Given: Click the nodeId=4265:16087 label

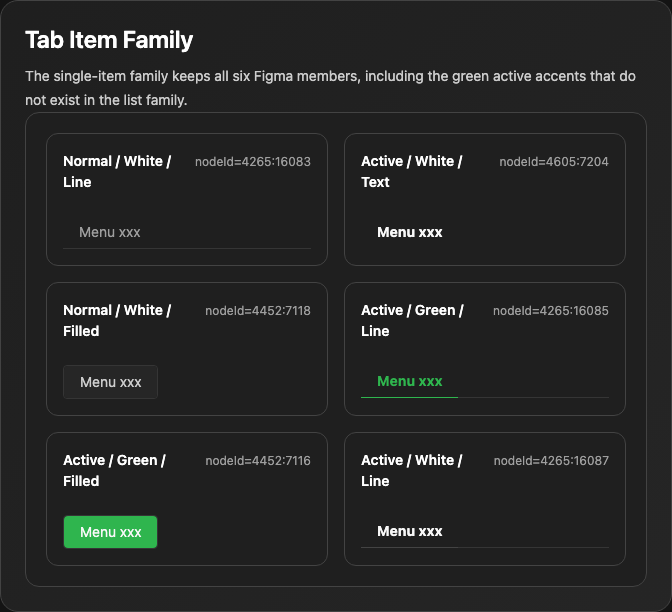Looking at the screenshot, I should (551, 461).
